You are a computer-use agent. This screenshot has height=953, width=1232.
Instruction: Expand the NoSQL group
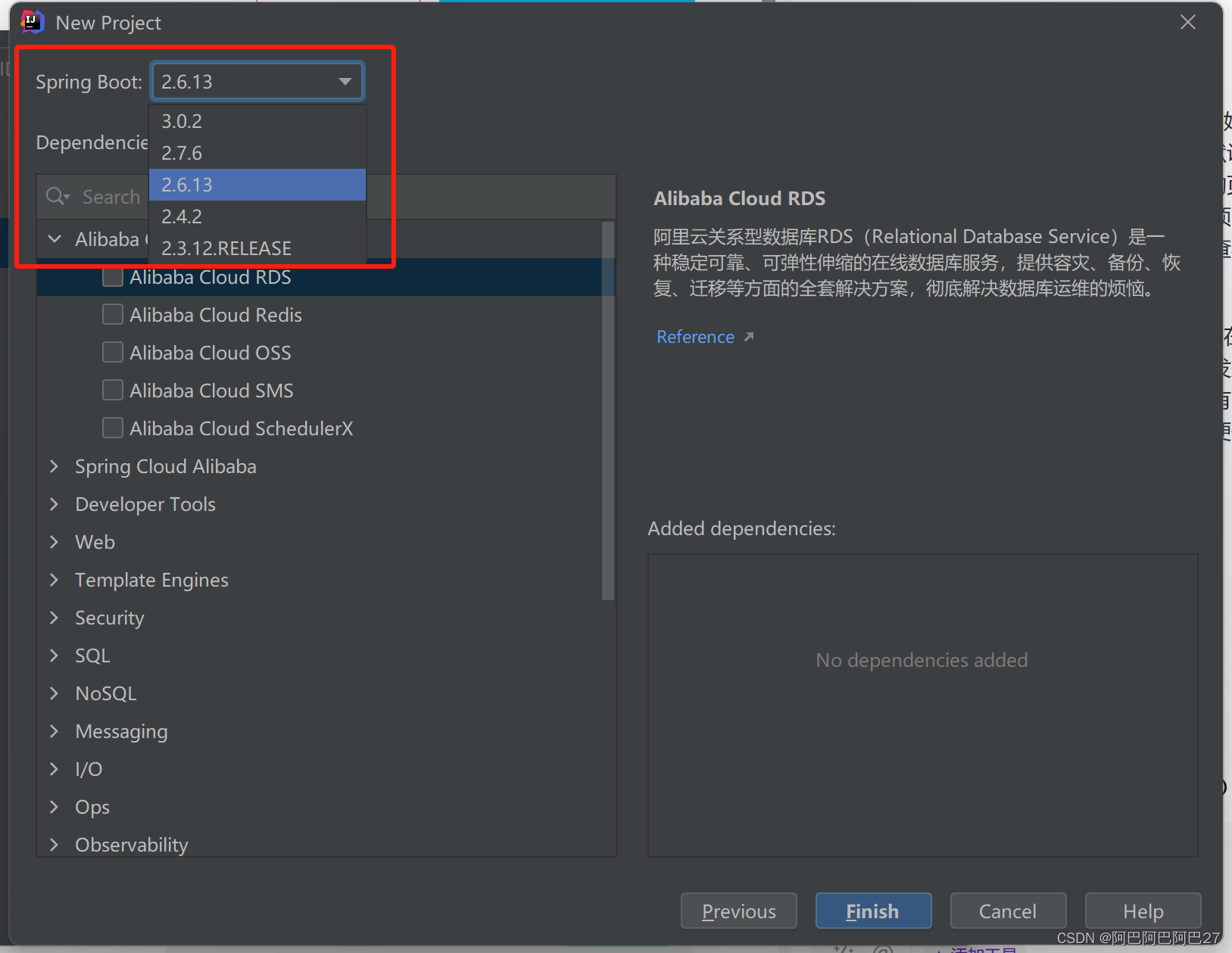coord(55,693)
